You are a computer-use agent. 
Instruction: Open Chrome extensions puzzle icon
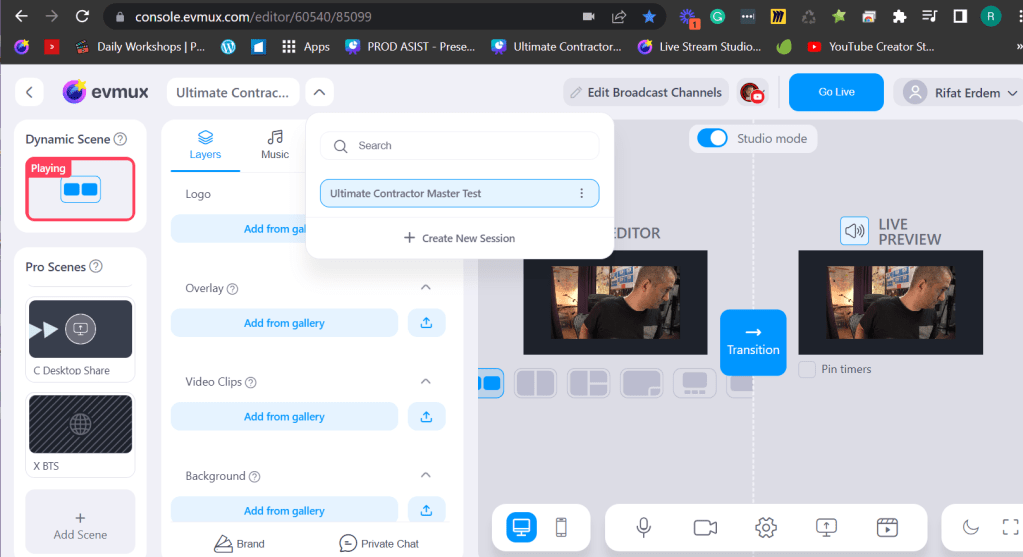click(899, 17)
